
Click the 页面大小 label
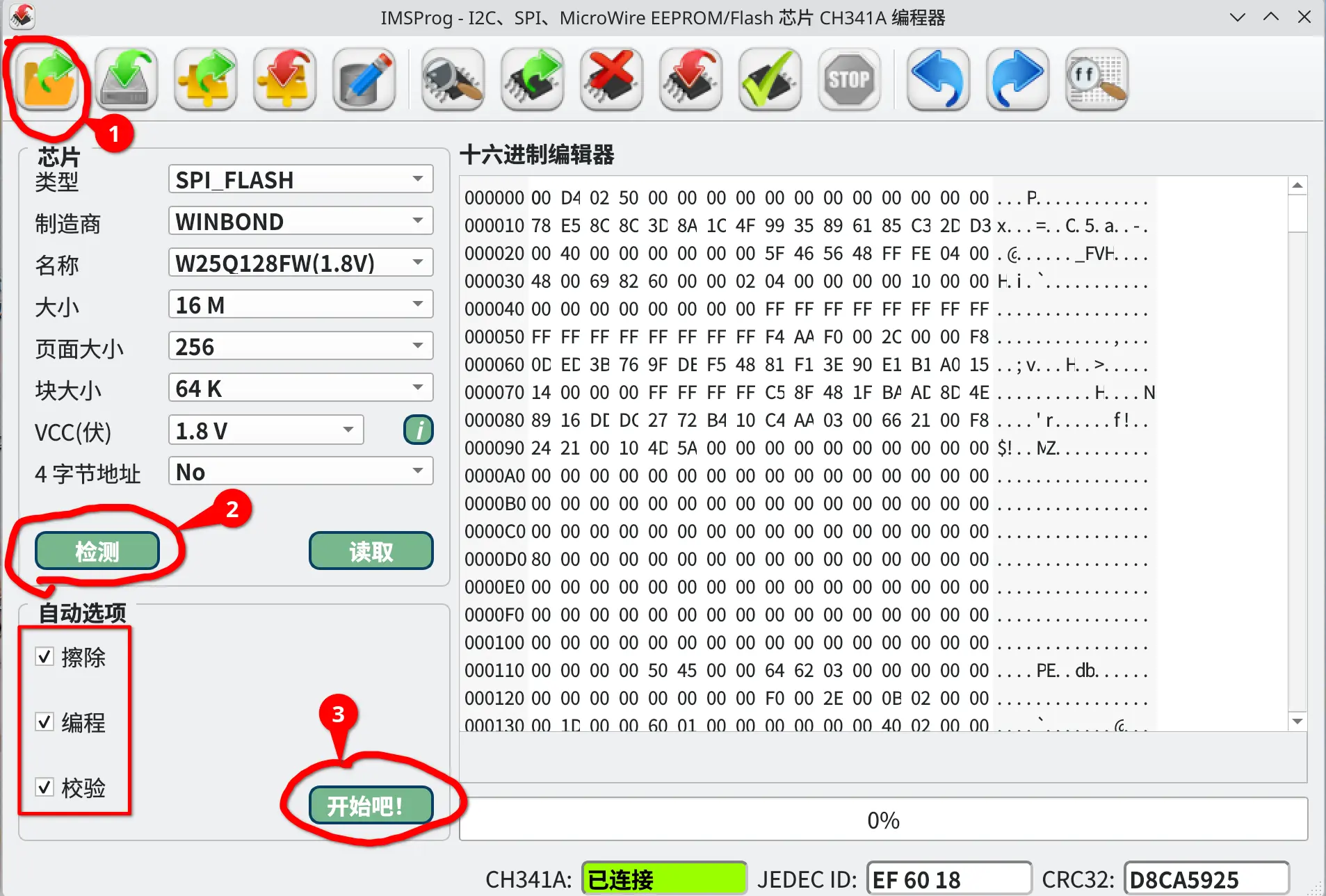coord(79,349)
